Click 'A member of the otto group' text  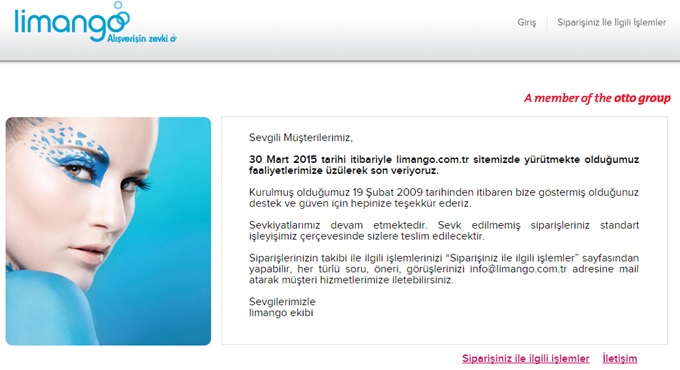[x=597, y=98]
